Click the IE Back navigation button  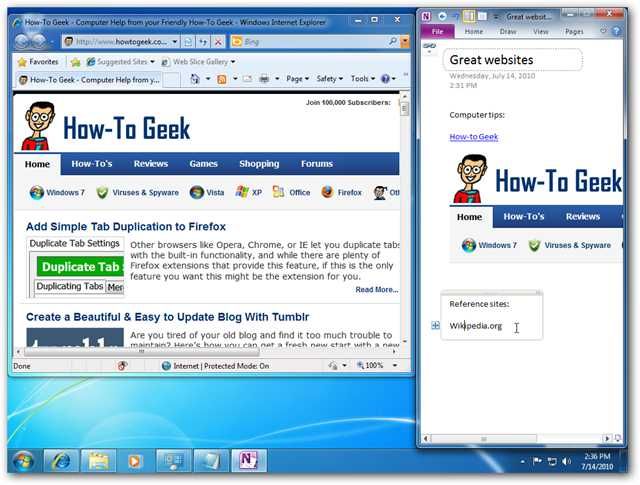pyautogui.click(x=22, y=41)
